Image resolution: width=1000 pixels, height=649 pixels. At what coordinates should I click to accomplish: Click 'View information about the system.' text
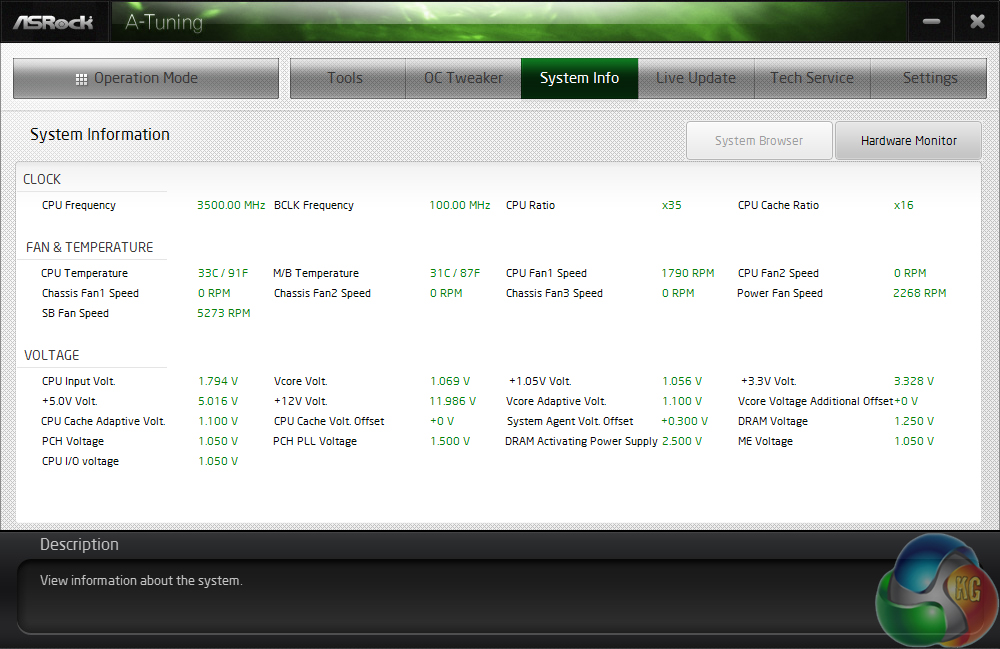(141, 581)
